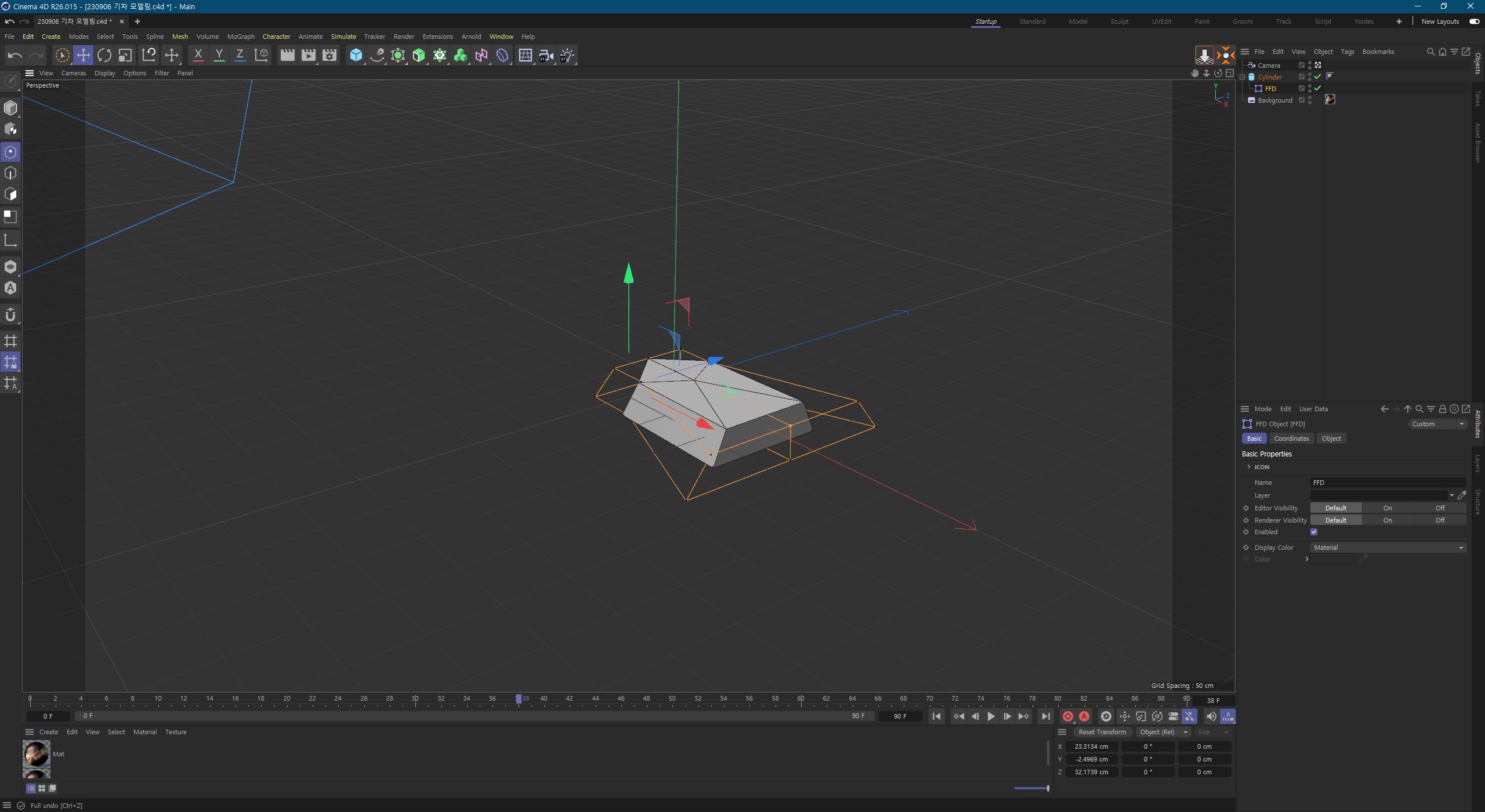Open the Mesh menu
This screenshot has height=812, width=1485.
[180, 37]
